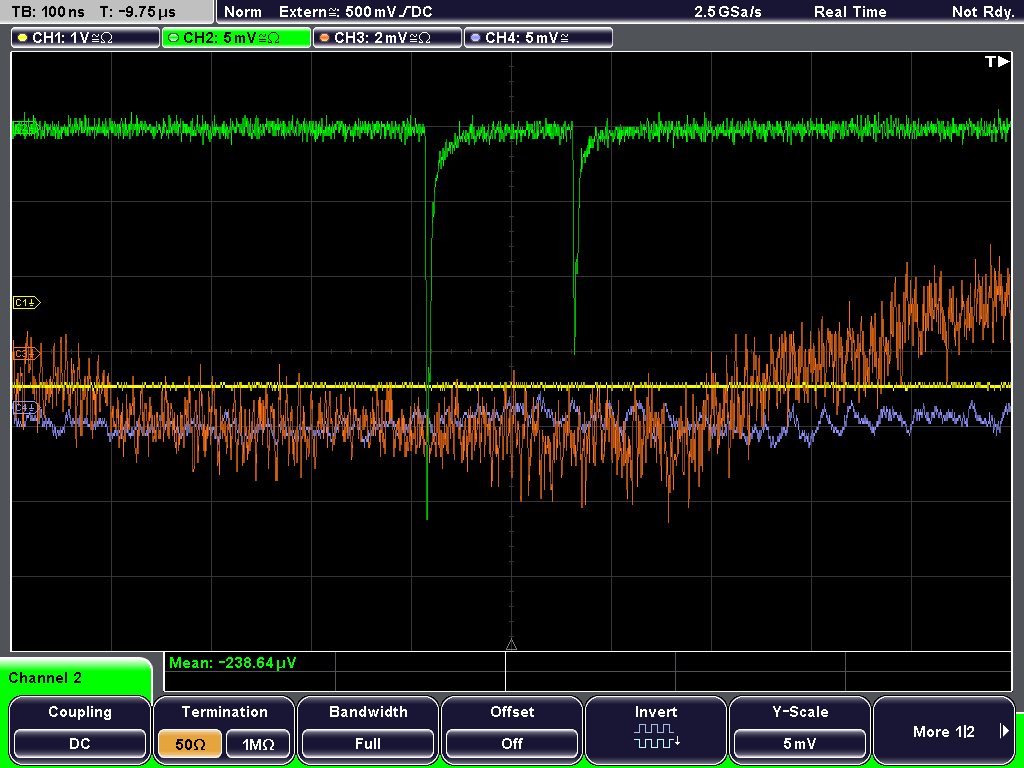This screenshot has height=768, width=1024.
Task: Click the yellow C1 ground level marker
Action: (27, 302)
